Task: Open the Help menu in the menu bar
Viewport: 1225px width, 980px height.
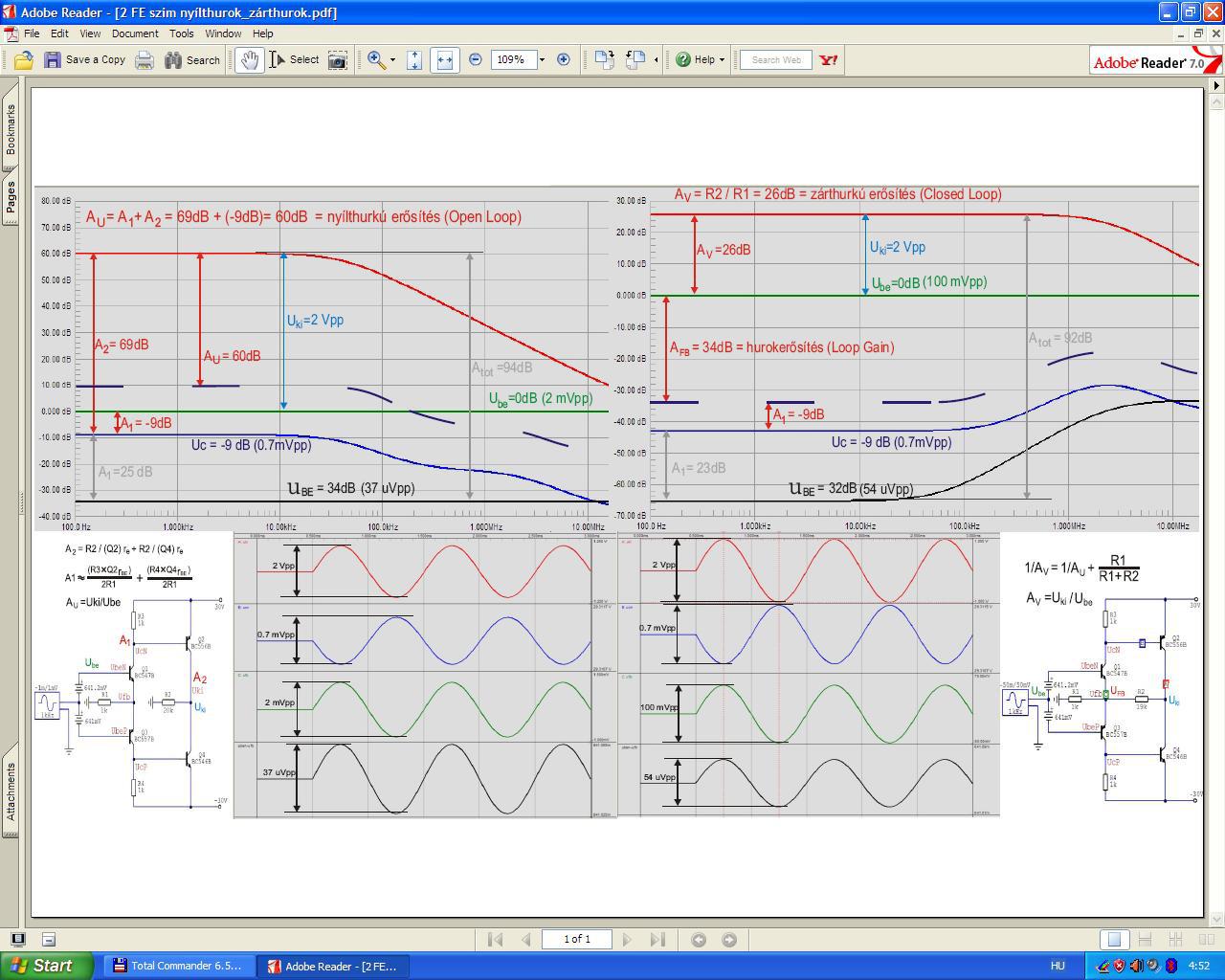Action: (262, 33)
